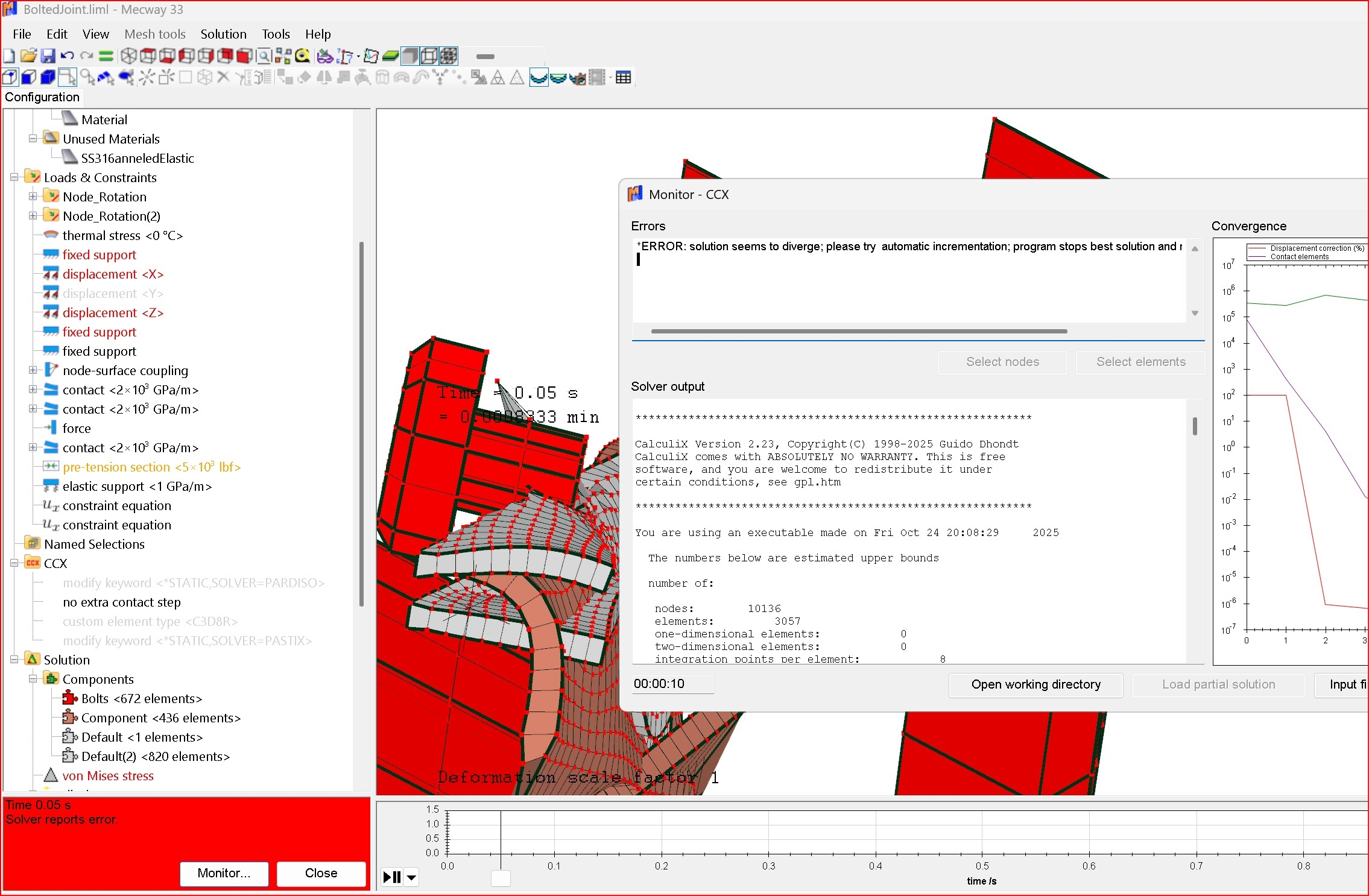Click the solve (green equals) icon
The height and width of the screenshot is (896, 1369).
coord(106,56)
